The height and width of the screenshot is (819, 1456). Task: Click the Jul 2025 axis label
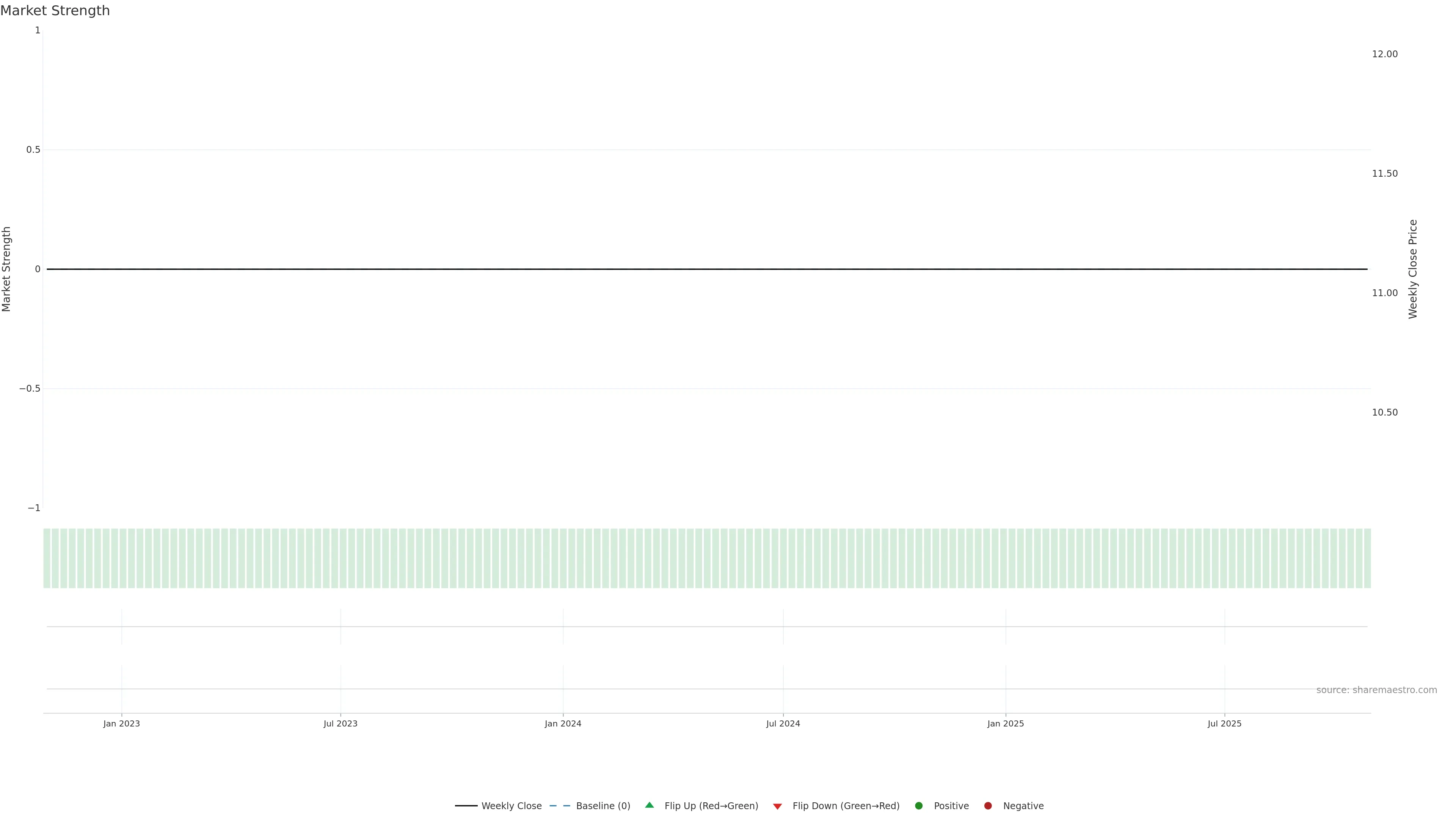tap(1224, 723)
